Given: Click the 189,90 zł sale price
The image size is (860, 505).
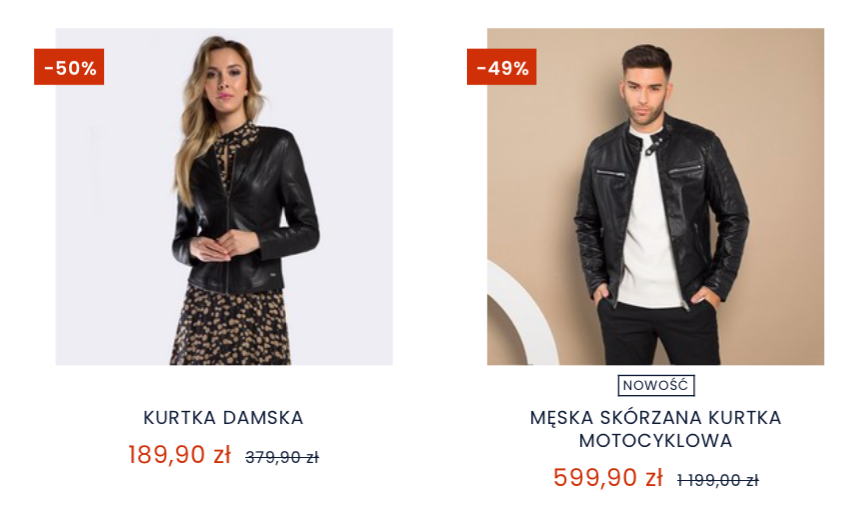Looking at the screenshot, I should click(179, 455).
